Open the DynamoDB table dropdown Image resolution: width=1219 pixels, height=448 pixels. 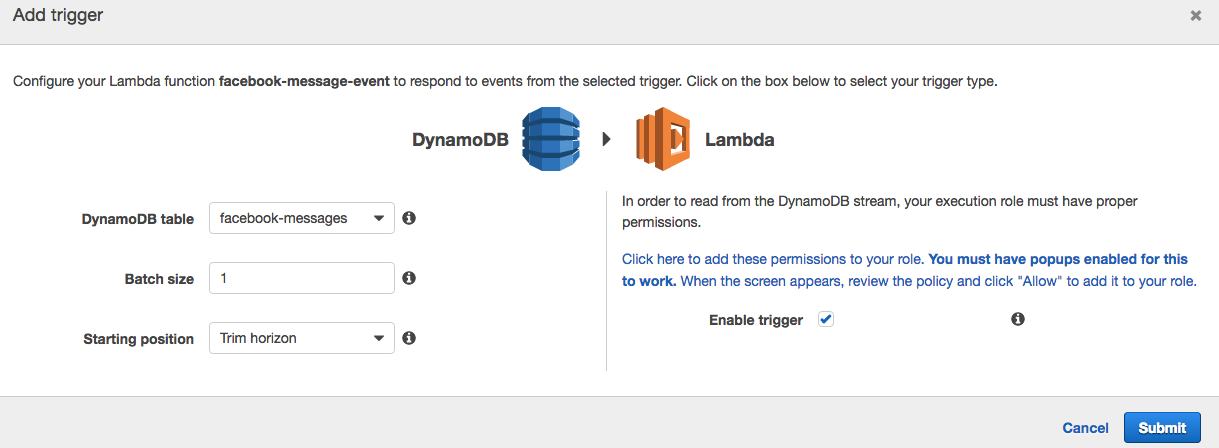pos(301,218)
